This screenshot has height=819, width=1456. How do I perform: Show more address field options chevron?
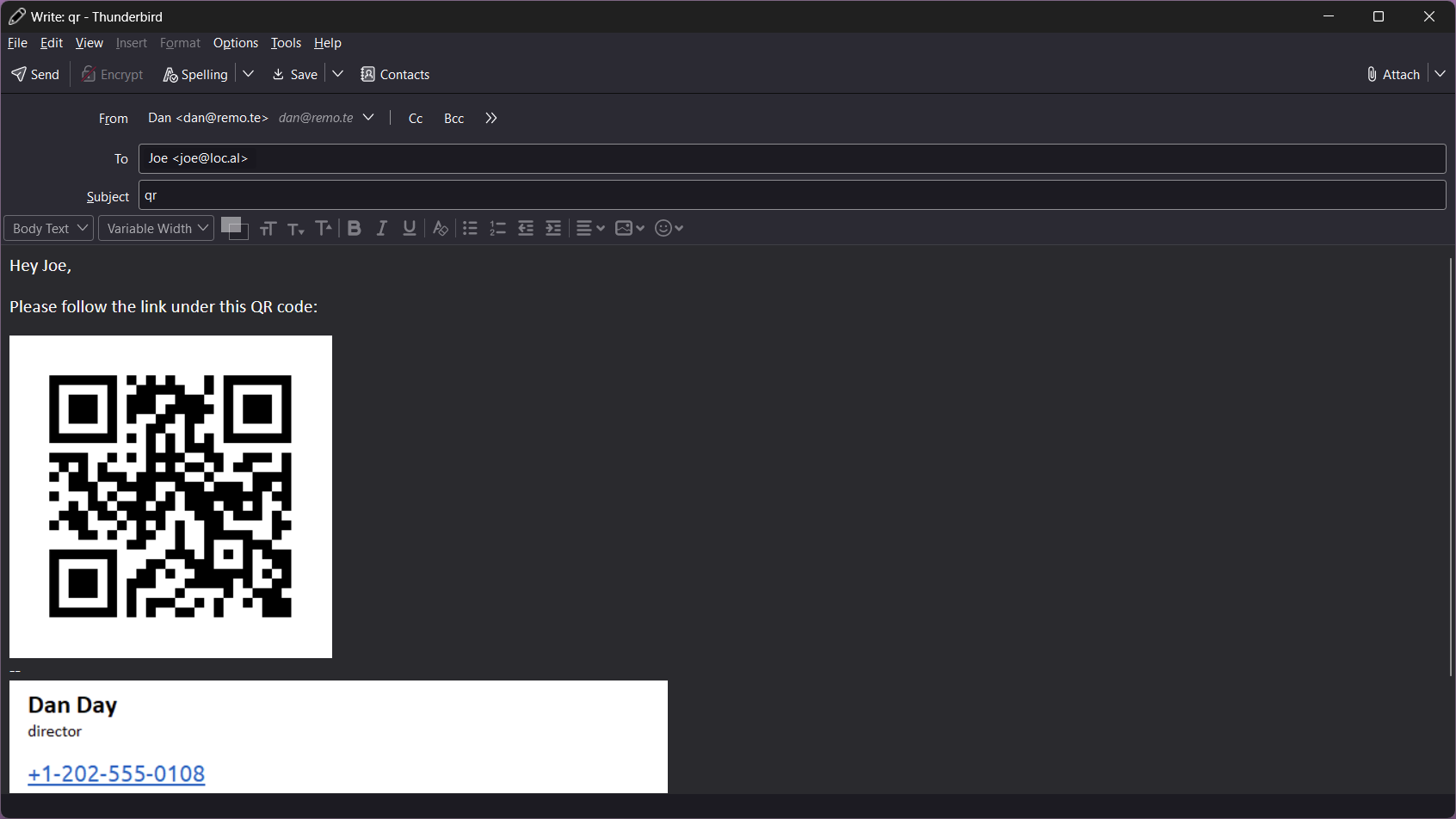(x=491, y=118)
